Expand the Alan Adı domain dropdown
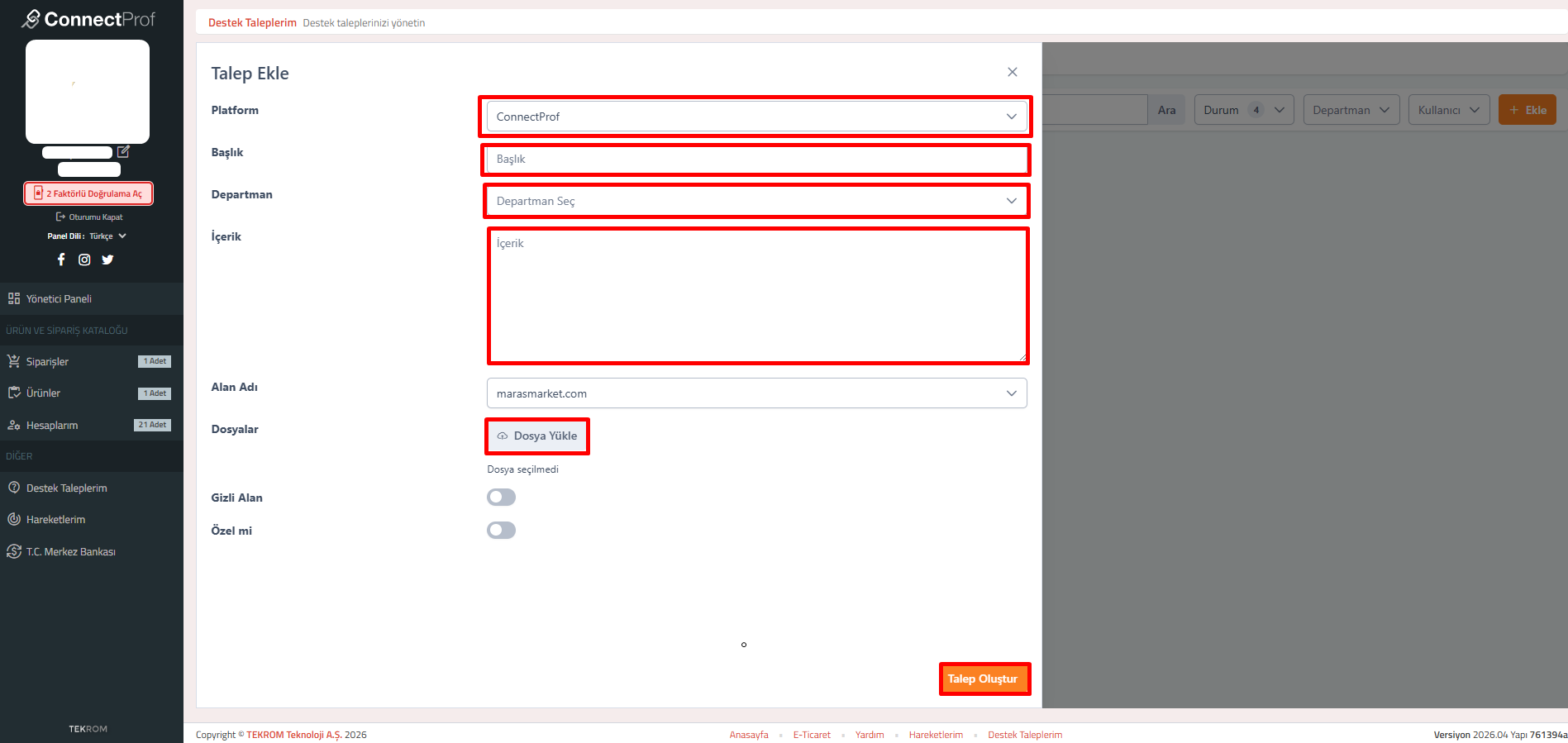 click(x=755, y=393)
